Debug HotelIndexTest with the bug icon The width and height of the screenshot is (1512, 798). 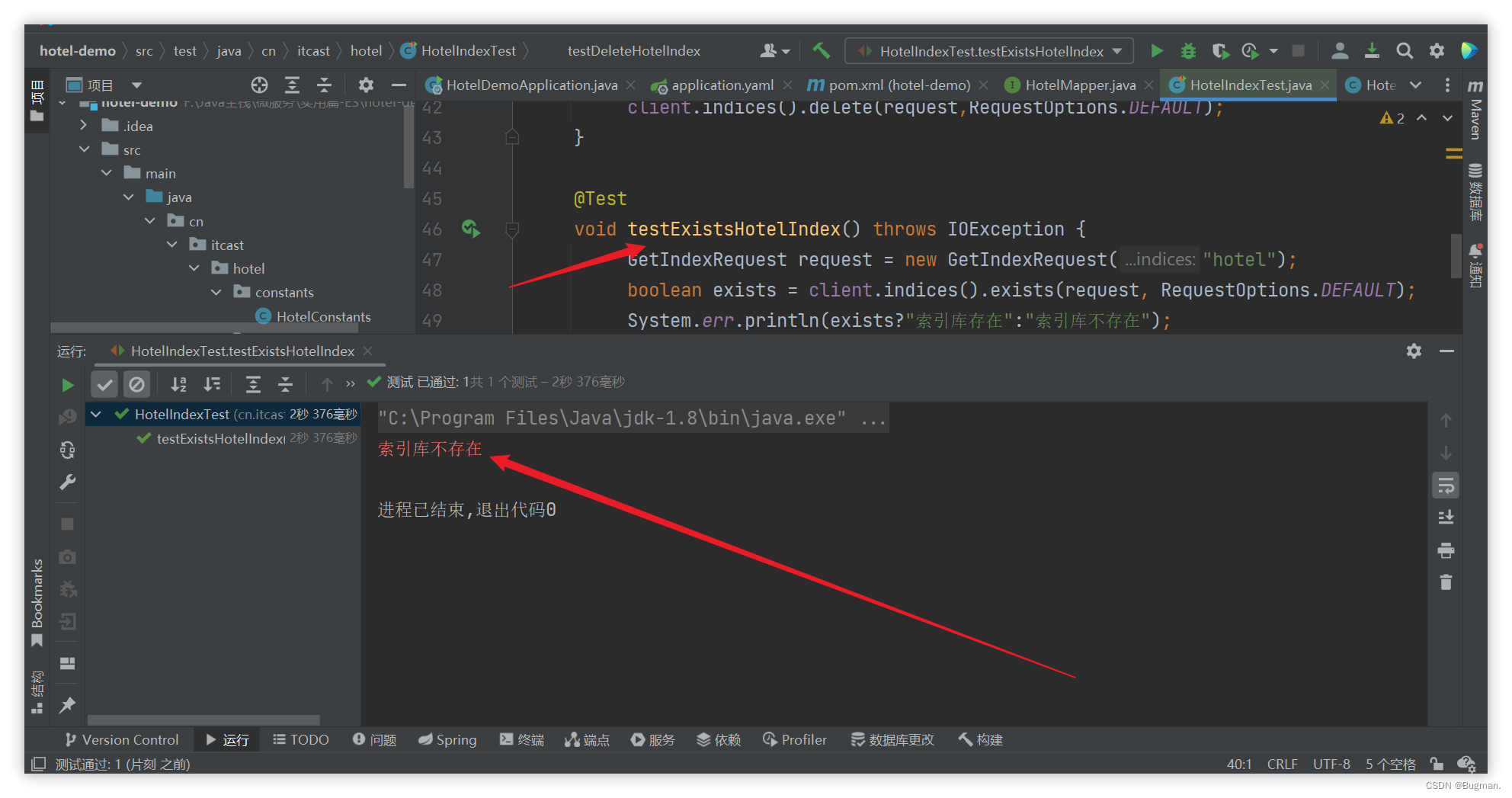point(1188,51)
